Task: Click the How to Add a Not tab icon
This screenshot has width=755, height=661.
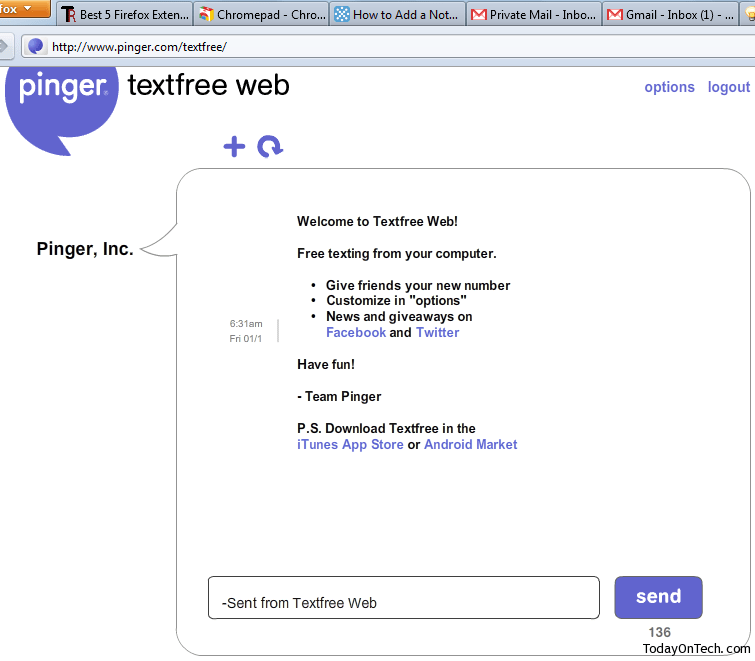Action: [341, 15]
